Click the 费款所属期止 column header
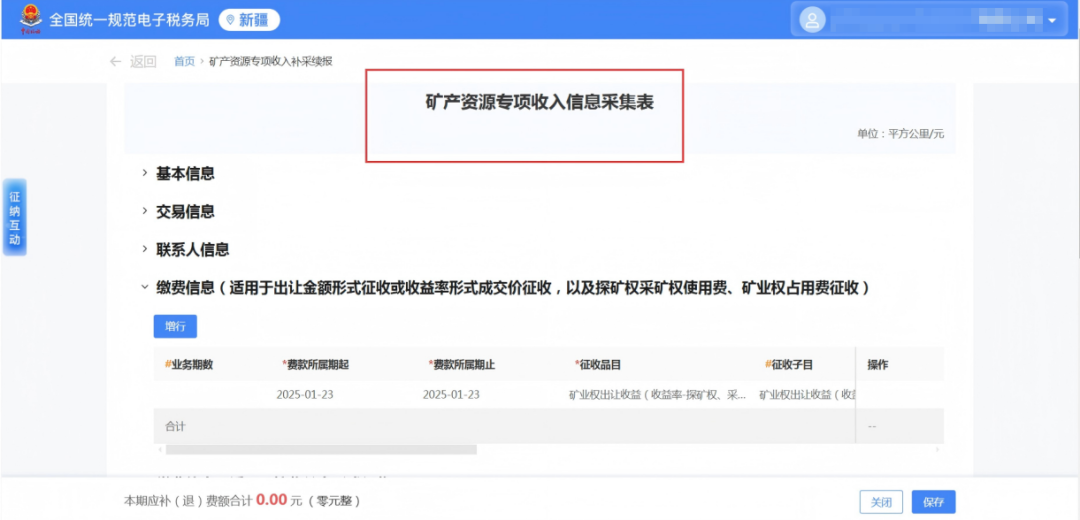Screen dimensions: 1080x520 (x=461, y=364)
